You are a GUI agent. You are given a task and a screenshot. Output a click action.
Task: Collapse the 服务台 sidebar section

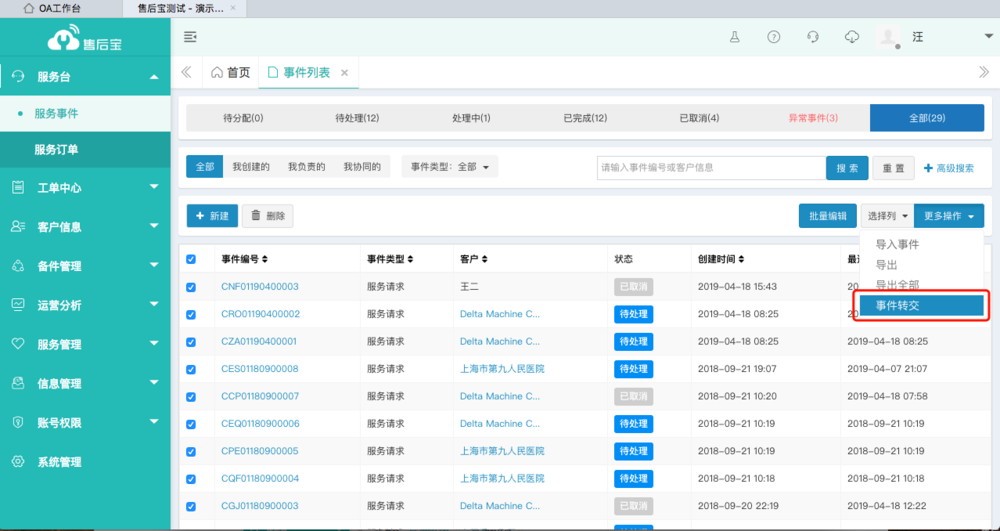click(154, 77)
